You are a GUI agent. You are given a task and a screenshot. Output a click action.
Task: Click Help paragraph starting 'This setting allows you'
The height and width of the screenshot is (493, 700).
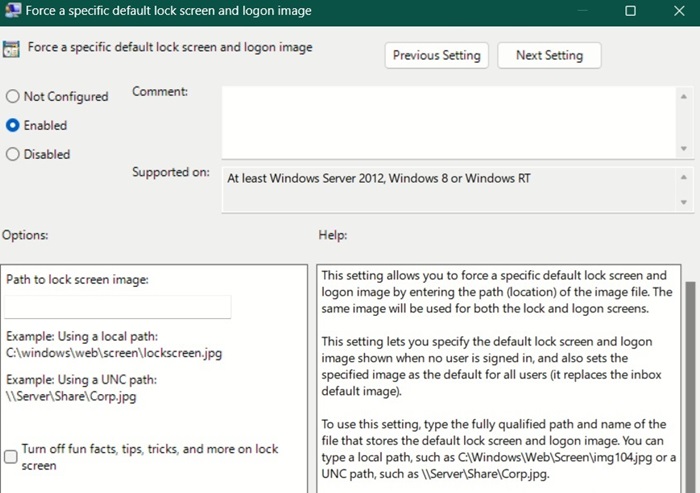(496, 292)
